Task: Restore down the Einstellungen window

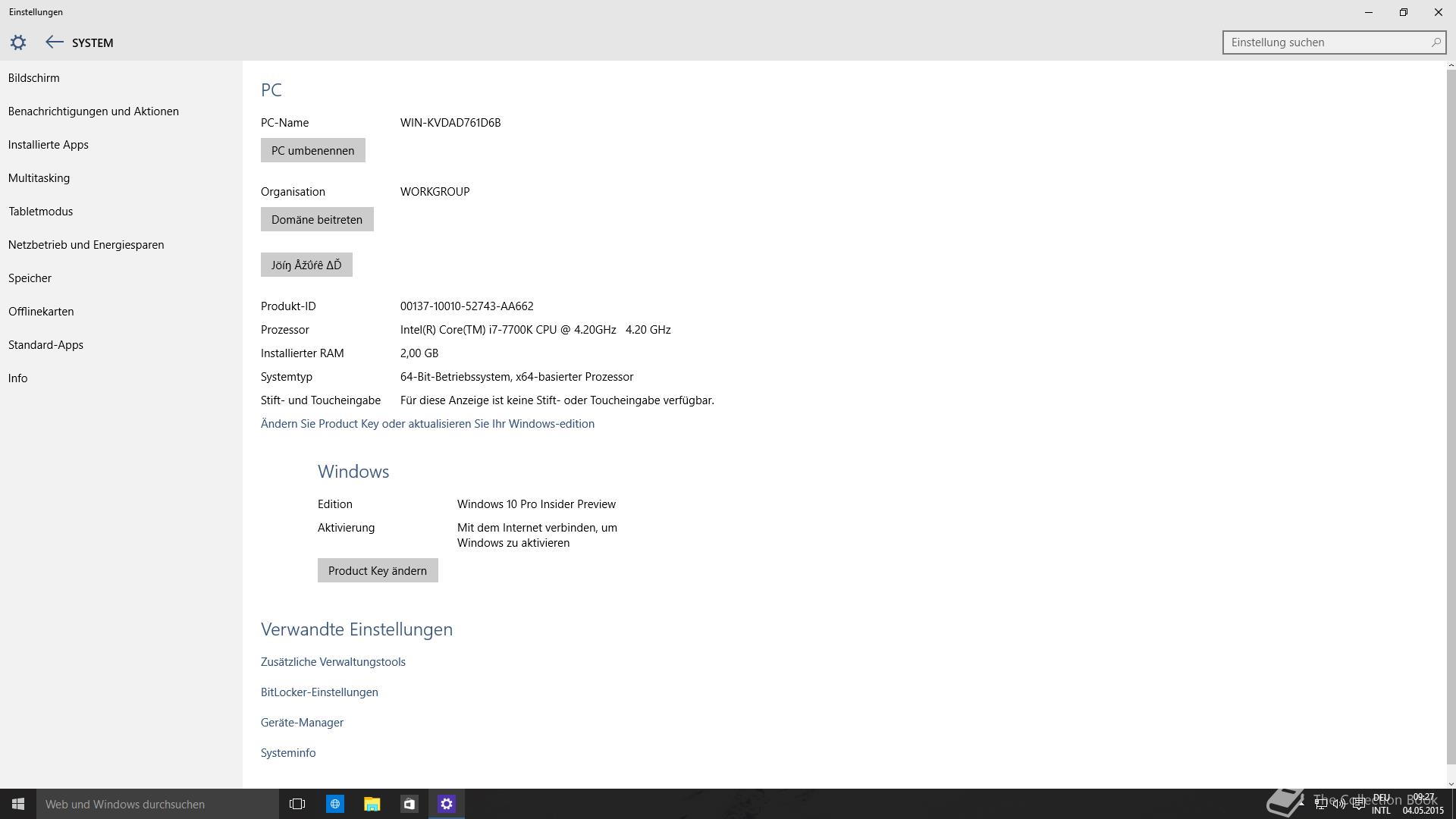Action: click(1404, 12)
